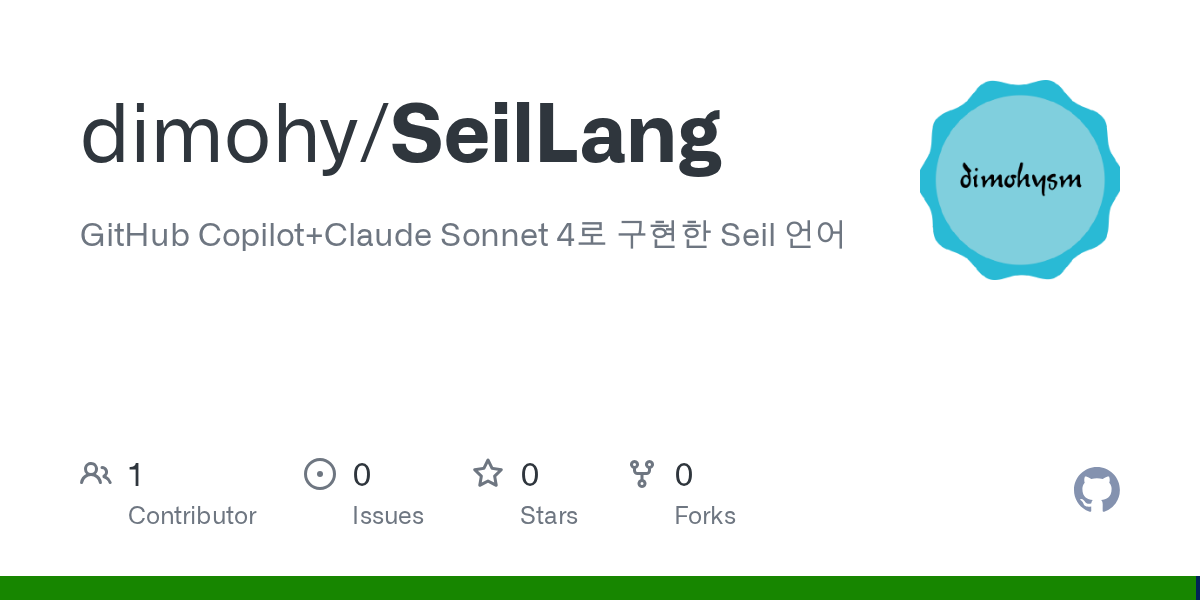
Task: Click the issues count "0"
Action: (x=362, y=475)
